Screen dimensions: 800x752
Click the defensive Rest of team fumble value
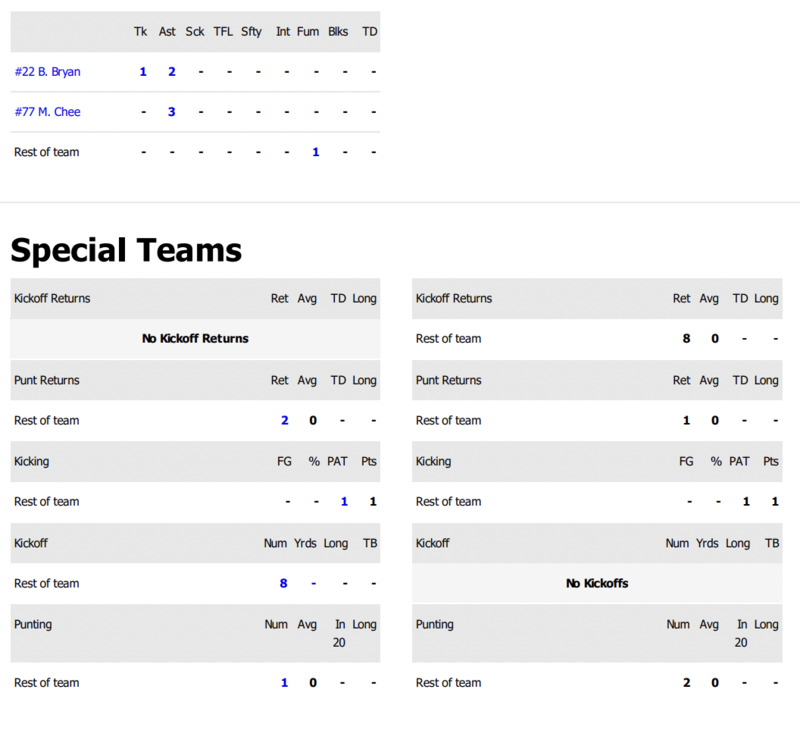point(316,152)
